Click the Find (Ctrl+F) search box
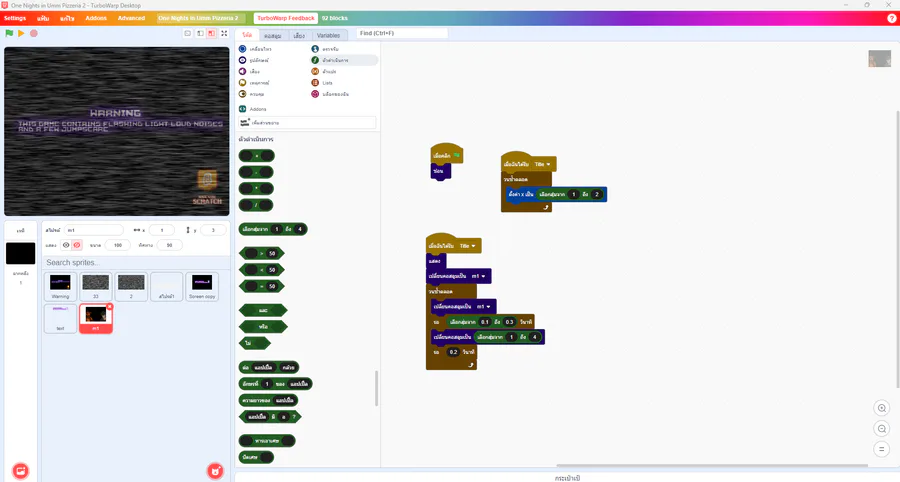Viewport: 900px width, 482px height. 402,33
